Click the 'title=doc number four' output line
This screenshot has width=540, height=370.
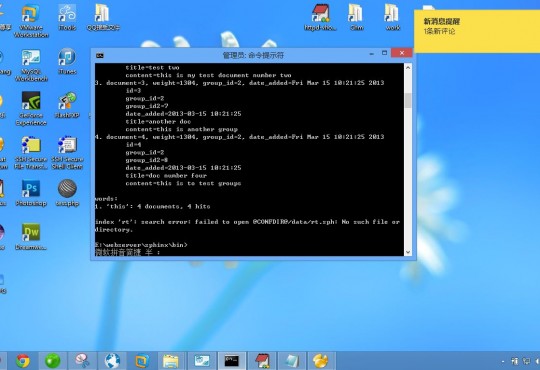tap(166, 175)
